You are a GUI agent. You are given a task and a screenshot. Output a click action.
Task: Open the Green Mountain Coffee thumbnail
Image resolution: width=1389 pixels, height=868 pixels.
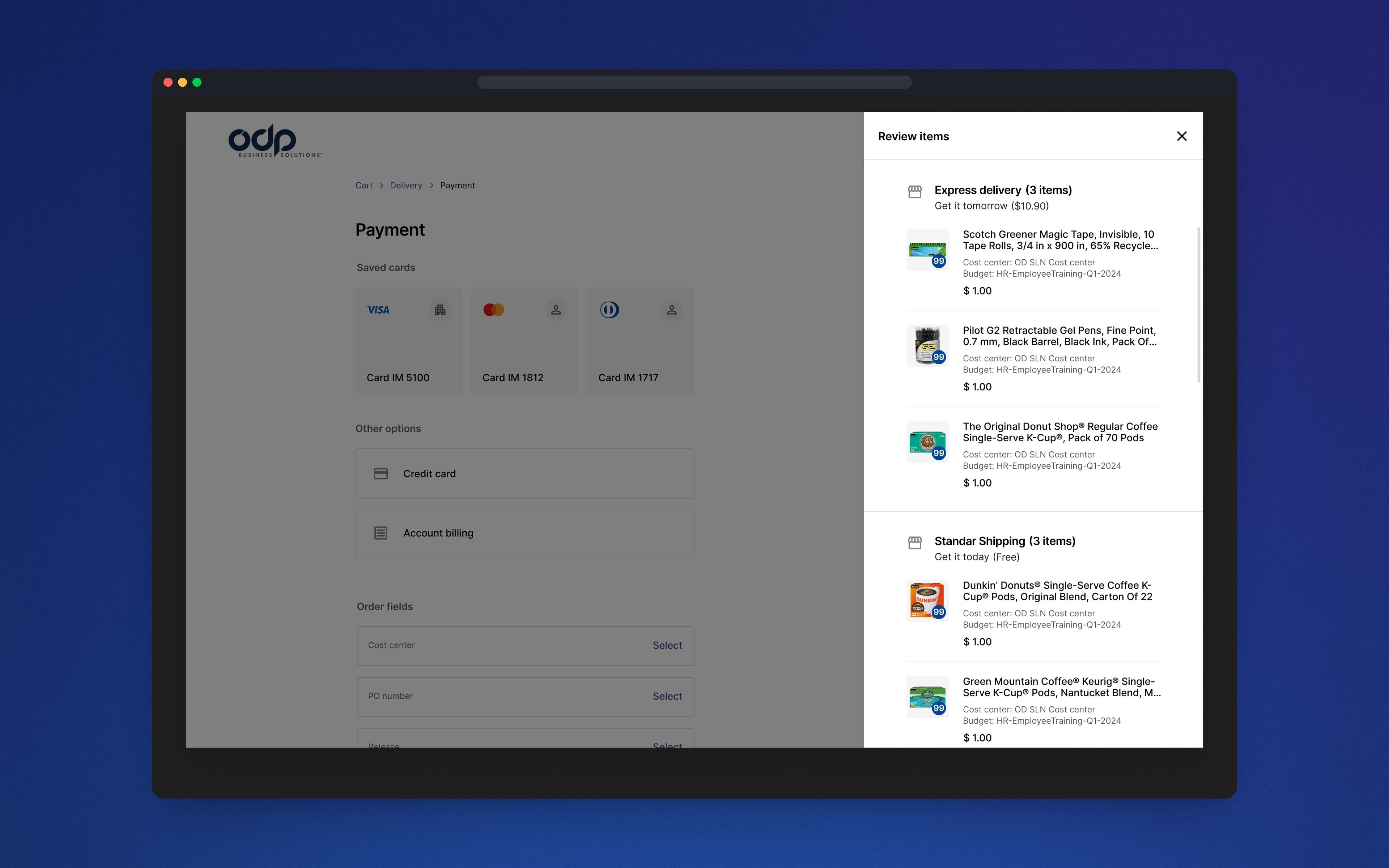927,696
